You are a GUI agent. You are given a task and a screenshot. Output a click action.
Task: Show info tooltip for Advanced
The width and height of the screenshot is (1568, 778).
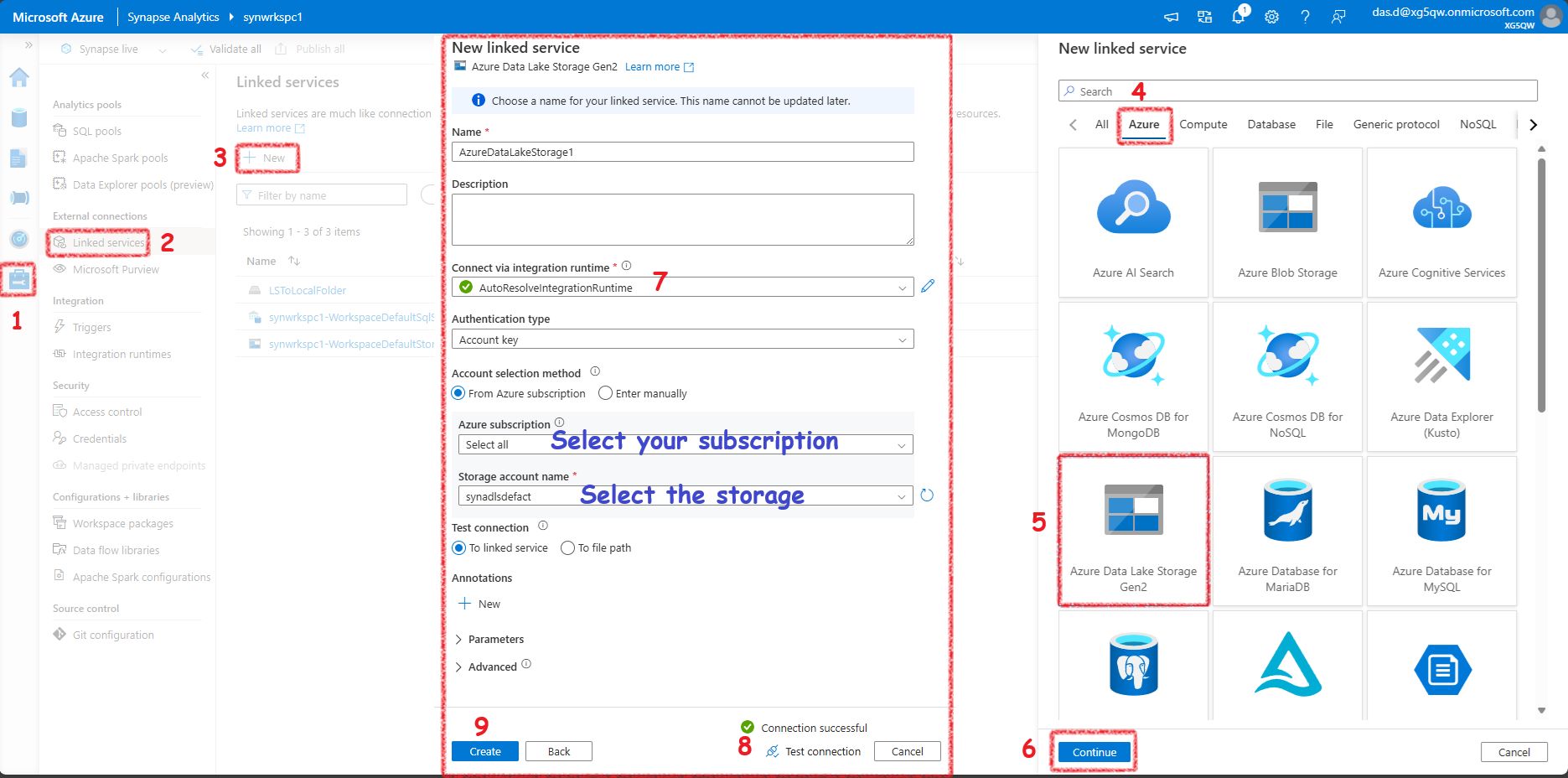coord(526,664)
